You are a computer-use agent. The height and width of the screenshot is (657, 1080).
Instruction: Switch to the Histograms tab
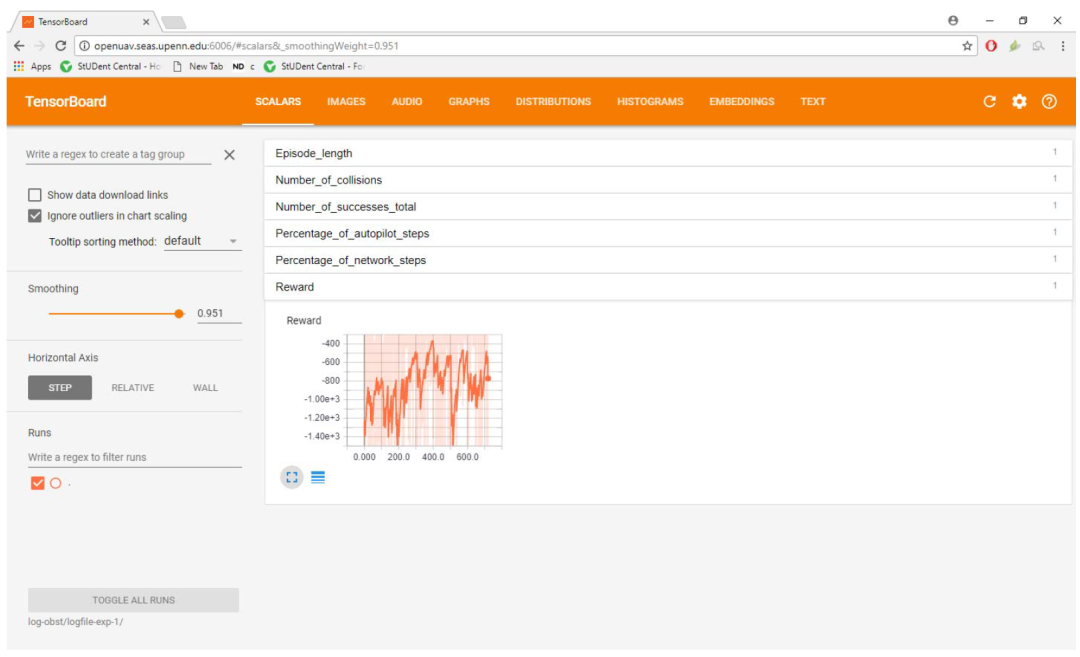tap(650, 102)
